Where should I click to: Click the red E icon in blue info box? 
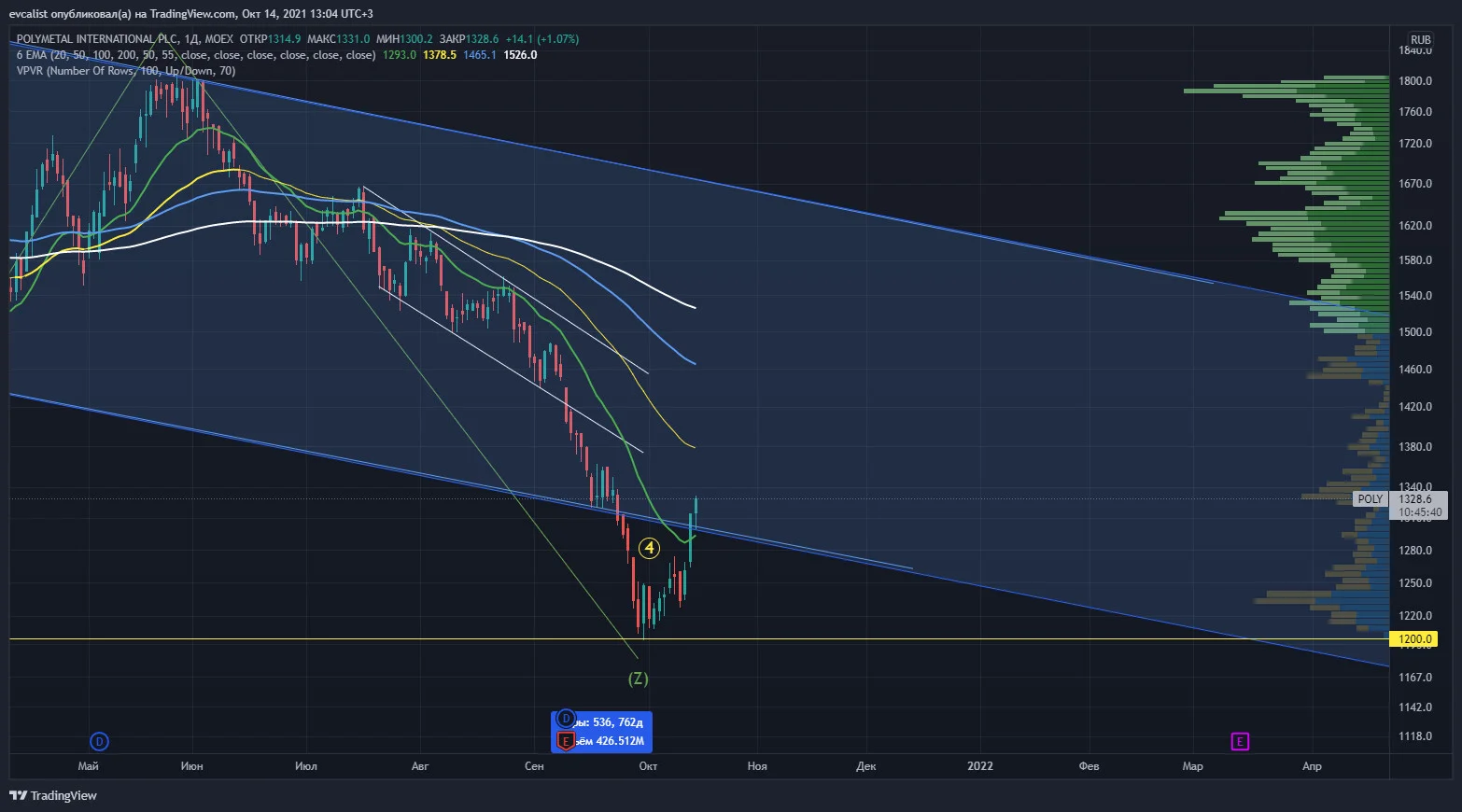pos(565,741)
